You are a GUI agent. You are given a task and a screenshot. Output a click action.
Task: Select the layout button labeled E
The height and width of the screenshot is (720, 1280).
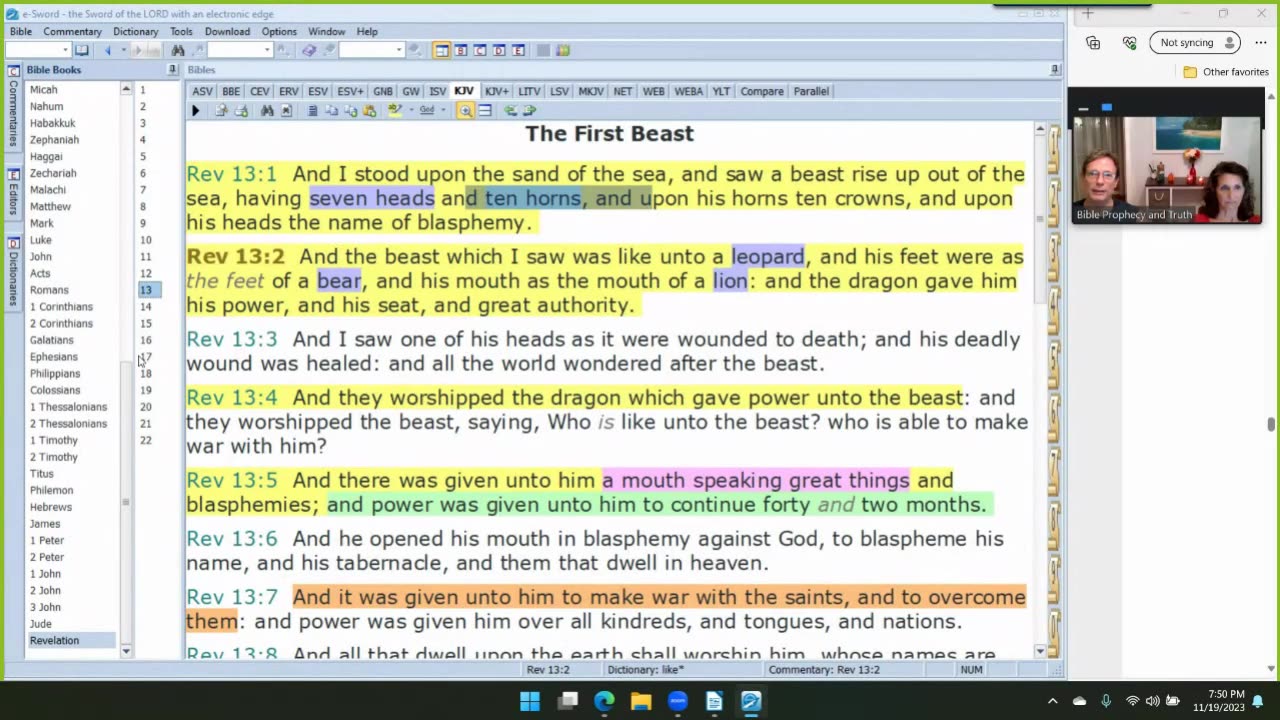(x=518, y=50)
